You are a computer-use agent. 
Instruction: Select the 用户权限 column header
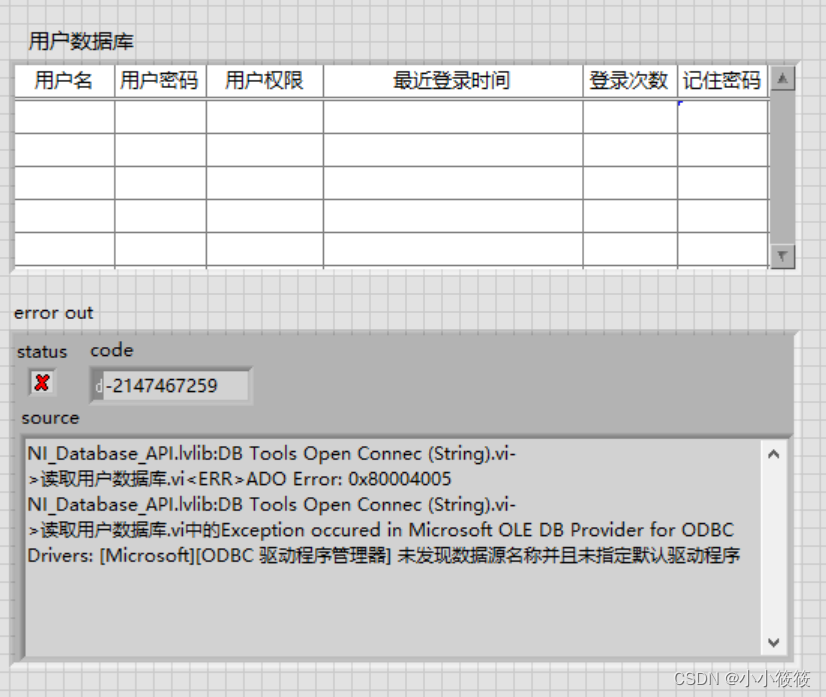pos(262,81)
